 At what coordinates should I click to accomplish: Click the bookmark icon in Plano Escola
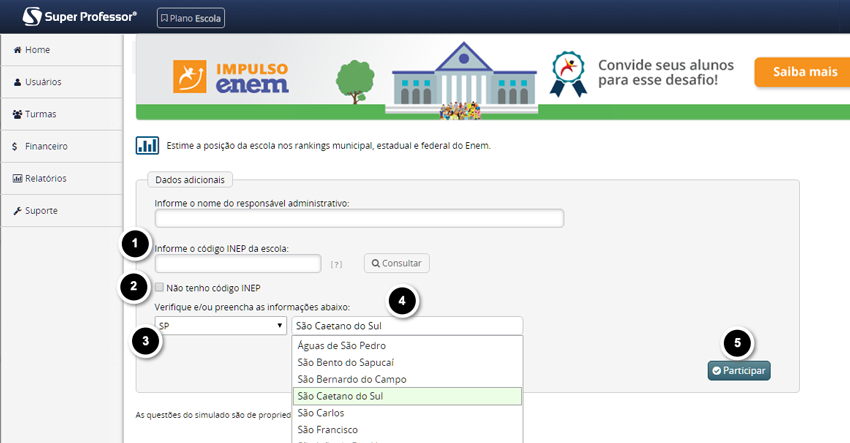click(x=164, y=18)
